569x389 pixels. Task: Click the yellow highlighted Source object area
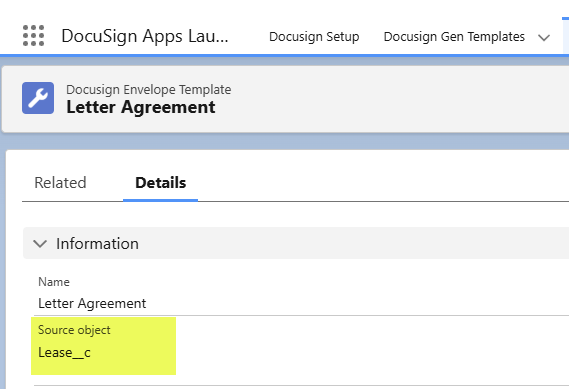pos(103,346)
